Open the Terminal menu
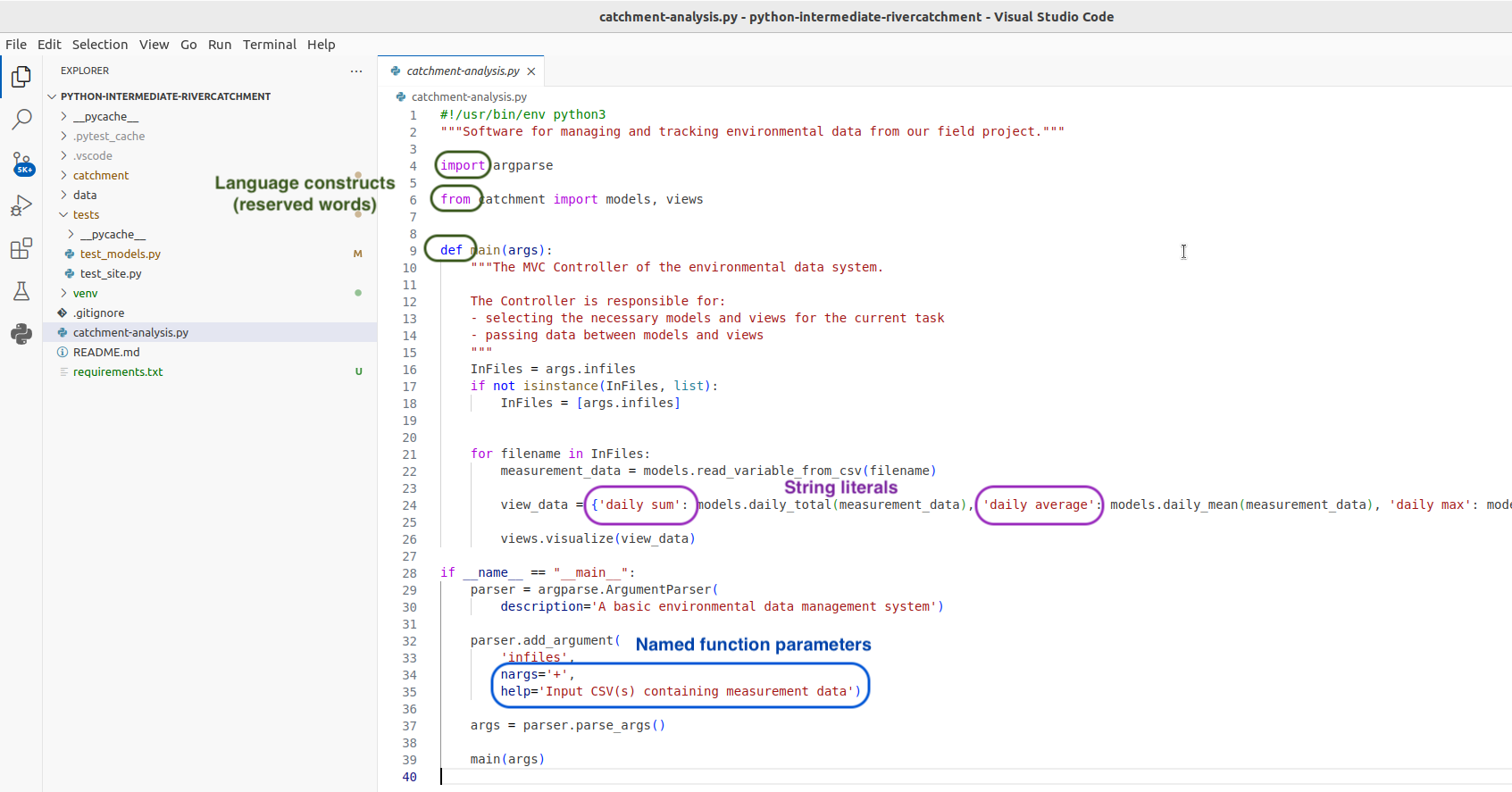Image resolution: width=1512 pixels, height=792 pixels. (270, 45)
